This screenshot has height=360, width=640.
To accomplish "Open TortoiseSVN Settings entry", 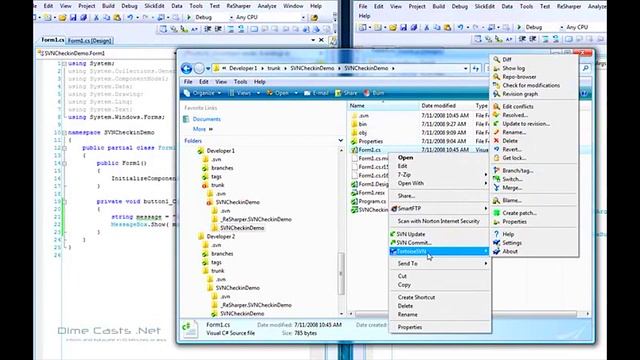I will point(512,243).
